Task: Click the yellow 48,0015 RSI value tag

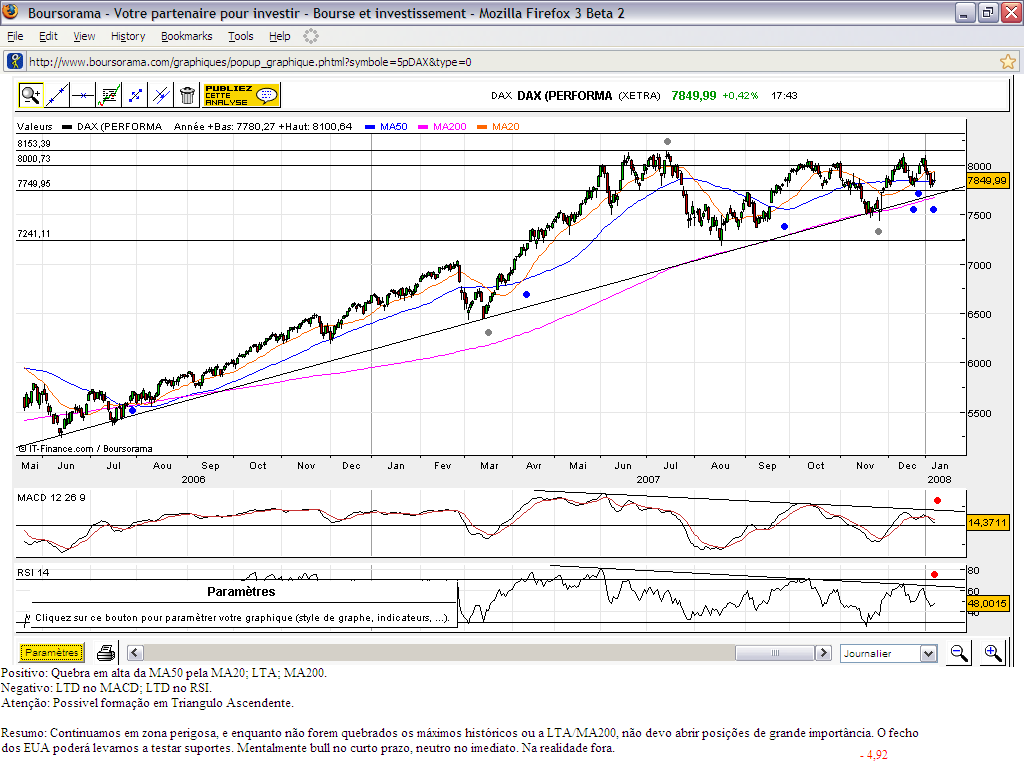Action: point(987,603)
